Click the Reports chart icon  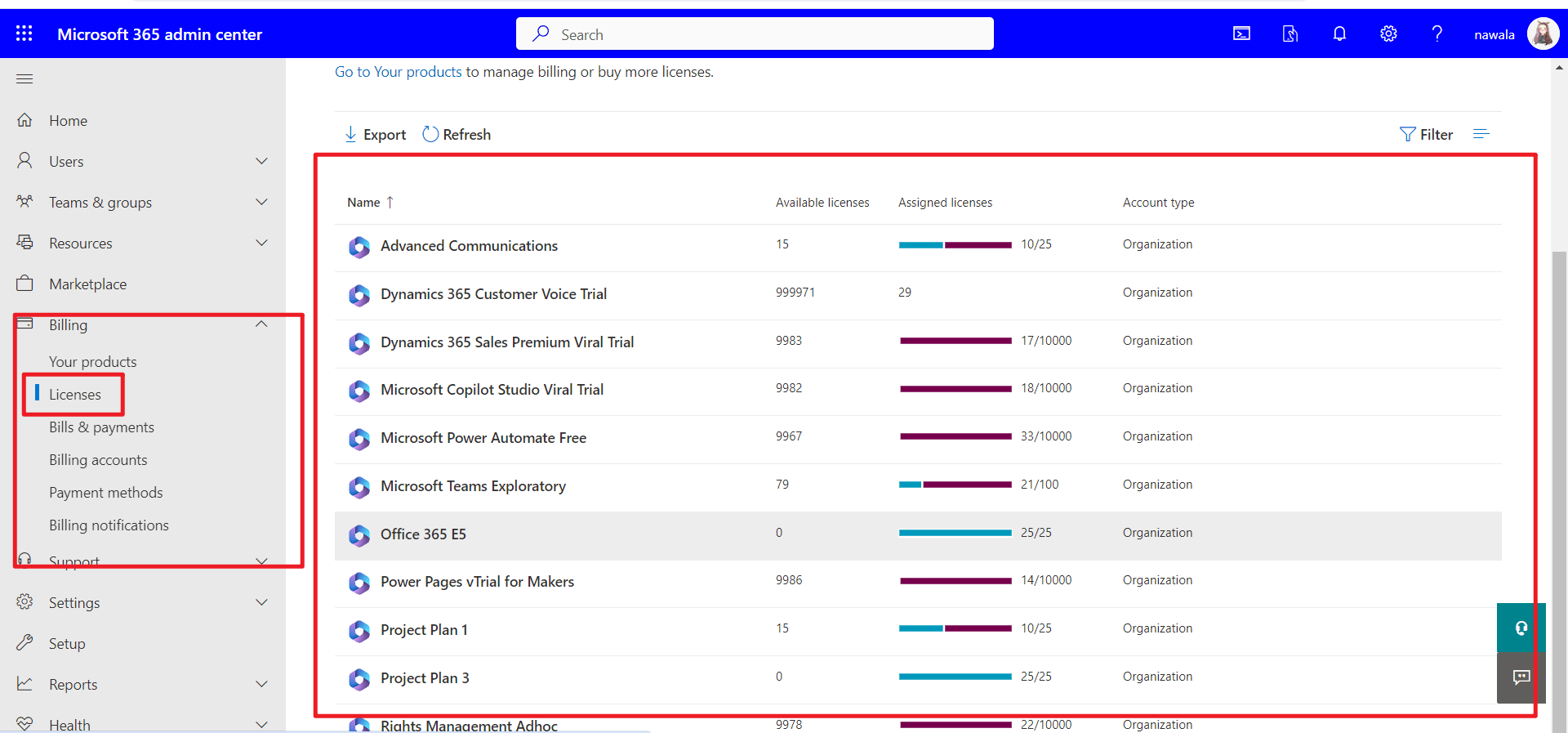pos(24,683)
